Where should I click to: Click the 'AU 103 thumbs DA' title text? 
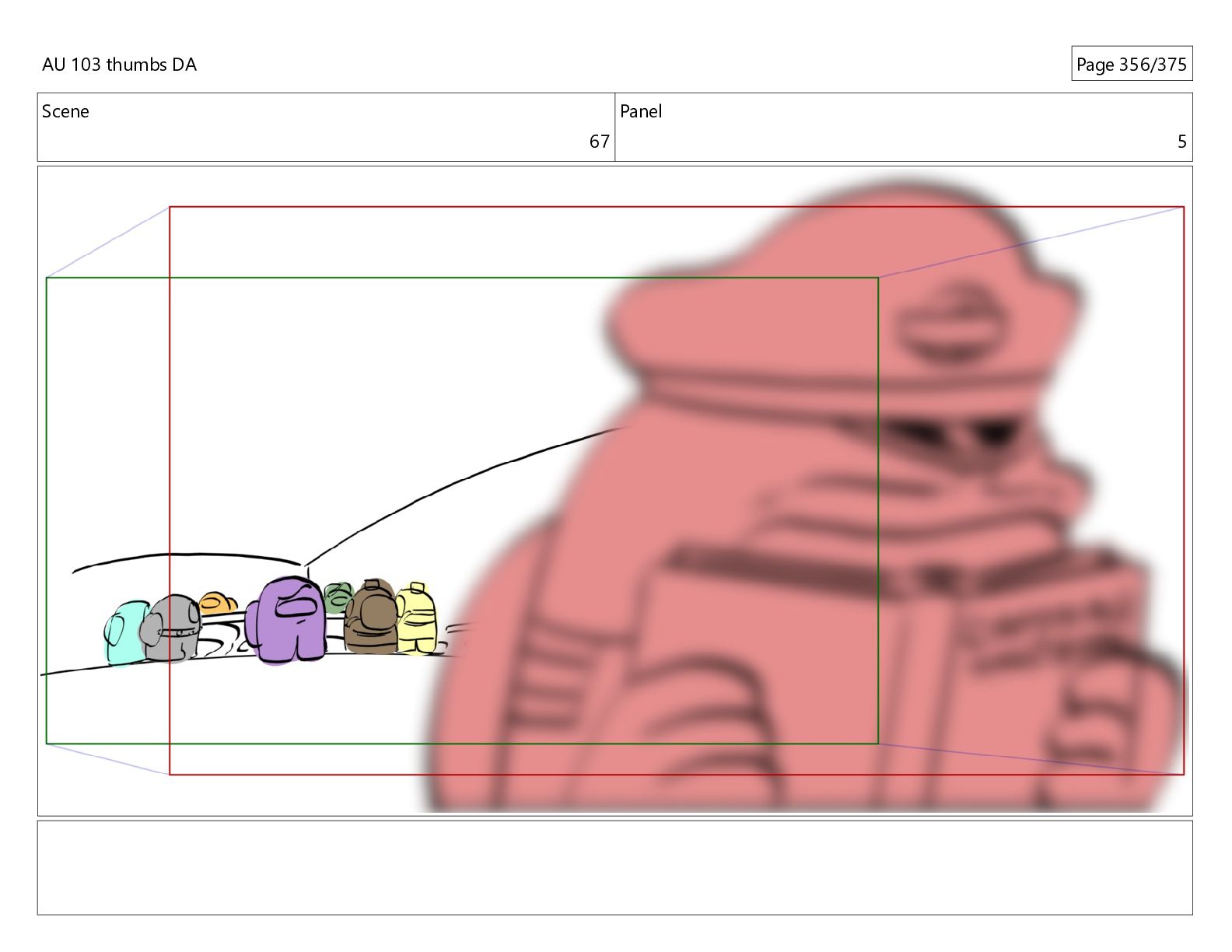119,65
